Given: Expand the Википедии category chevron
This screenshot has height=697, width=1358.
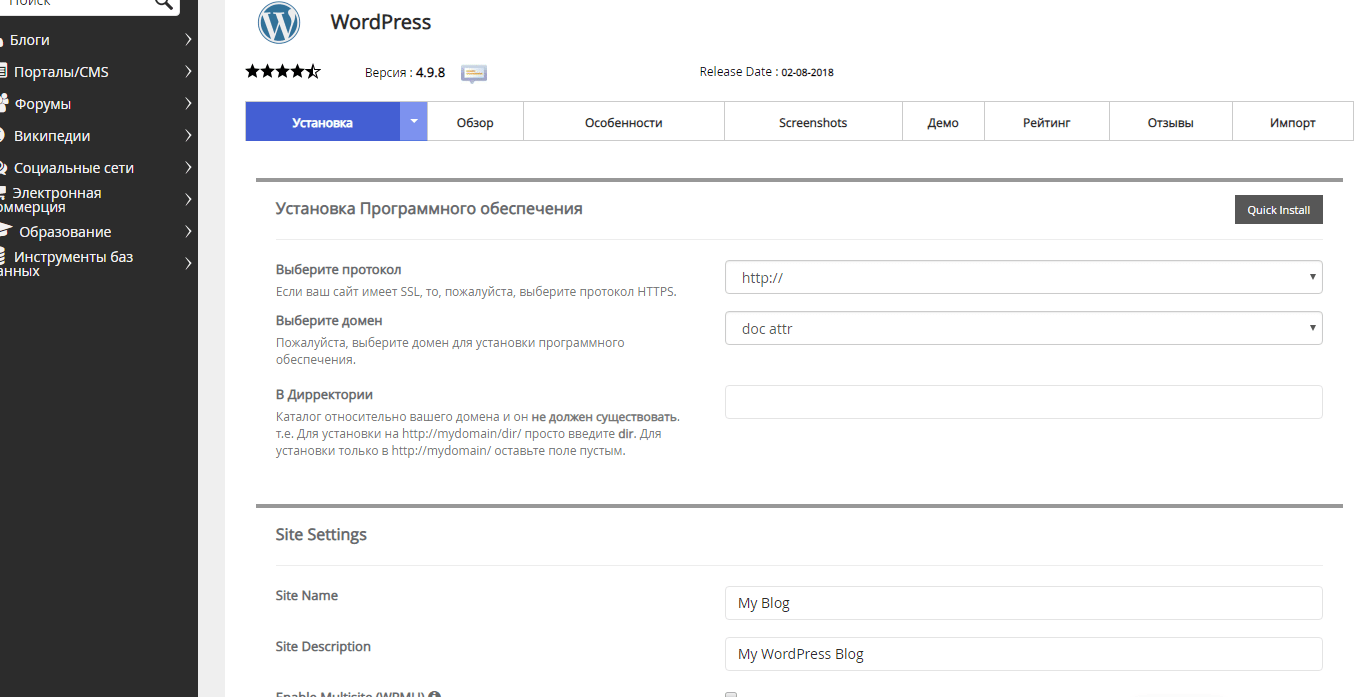Looking at the screenshot, I should tap(188, 136).
